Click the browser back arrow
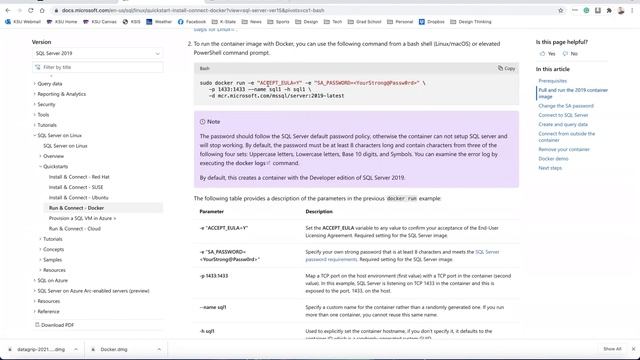Viewport: 640px width, 360px height. [x=8, y=10]
